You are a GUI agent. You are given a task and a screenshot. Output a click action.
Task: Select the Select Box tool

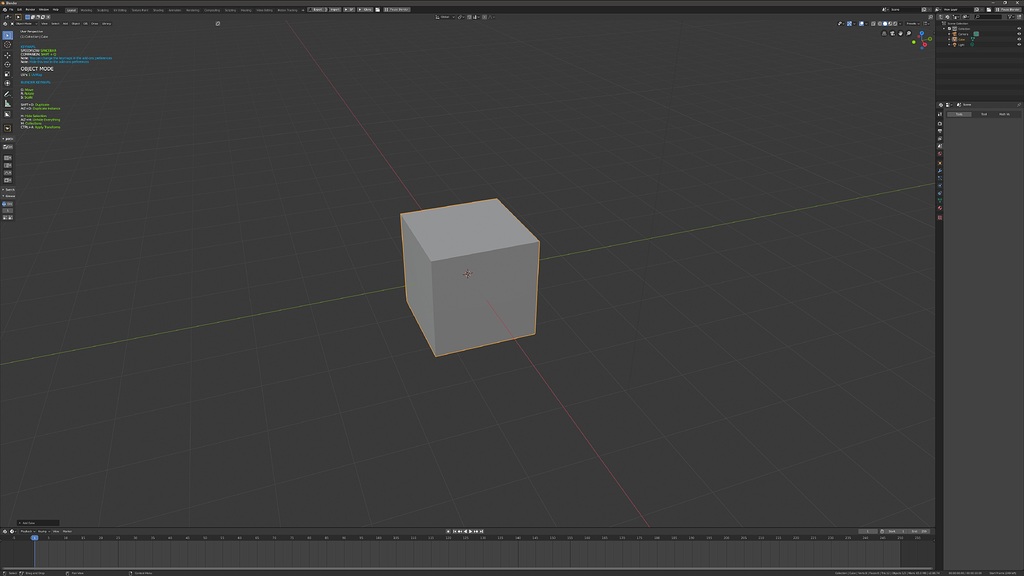click(7, 35)
